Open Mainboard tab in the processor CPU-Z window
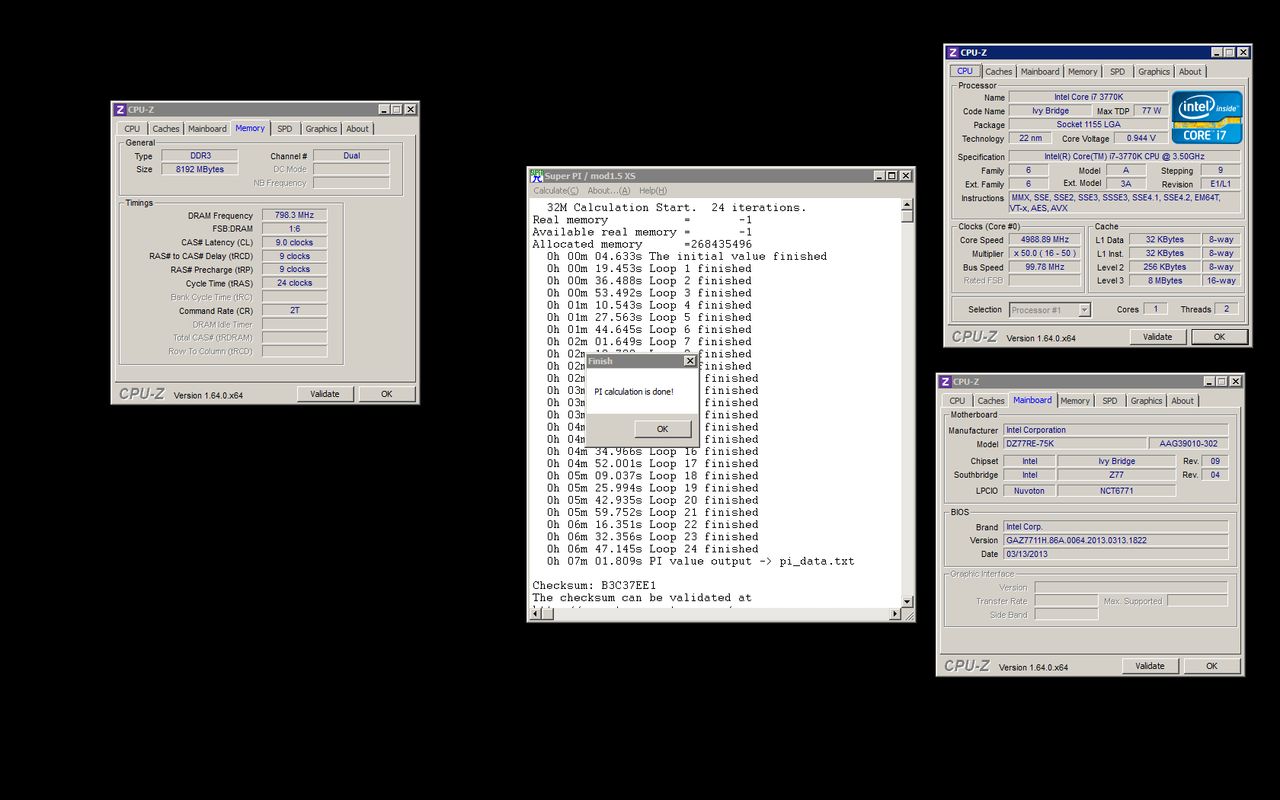 pyautogui.click(x=1040, y=71)
